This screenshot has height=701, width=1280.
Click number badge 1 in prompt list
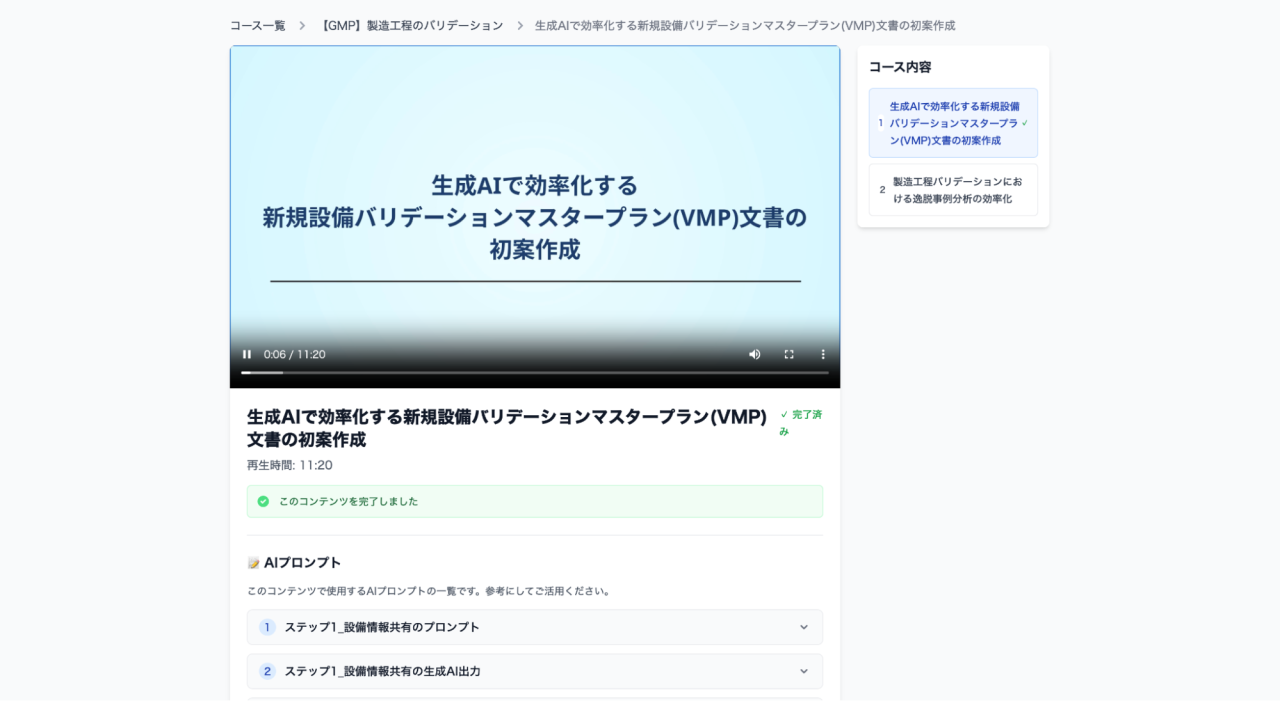click(267, 627)
